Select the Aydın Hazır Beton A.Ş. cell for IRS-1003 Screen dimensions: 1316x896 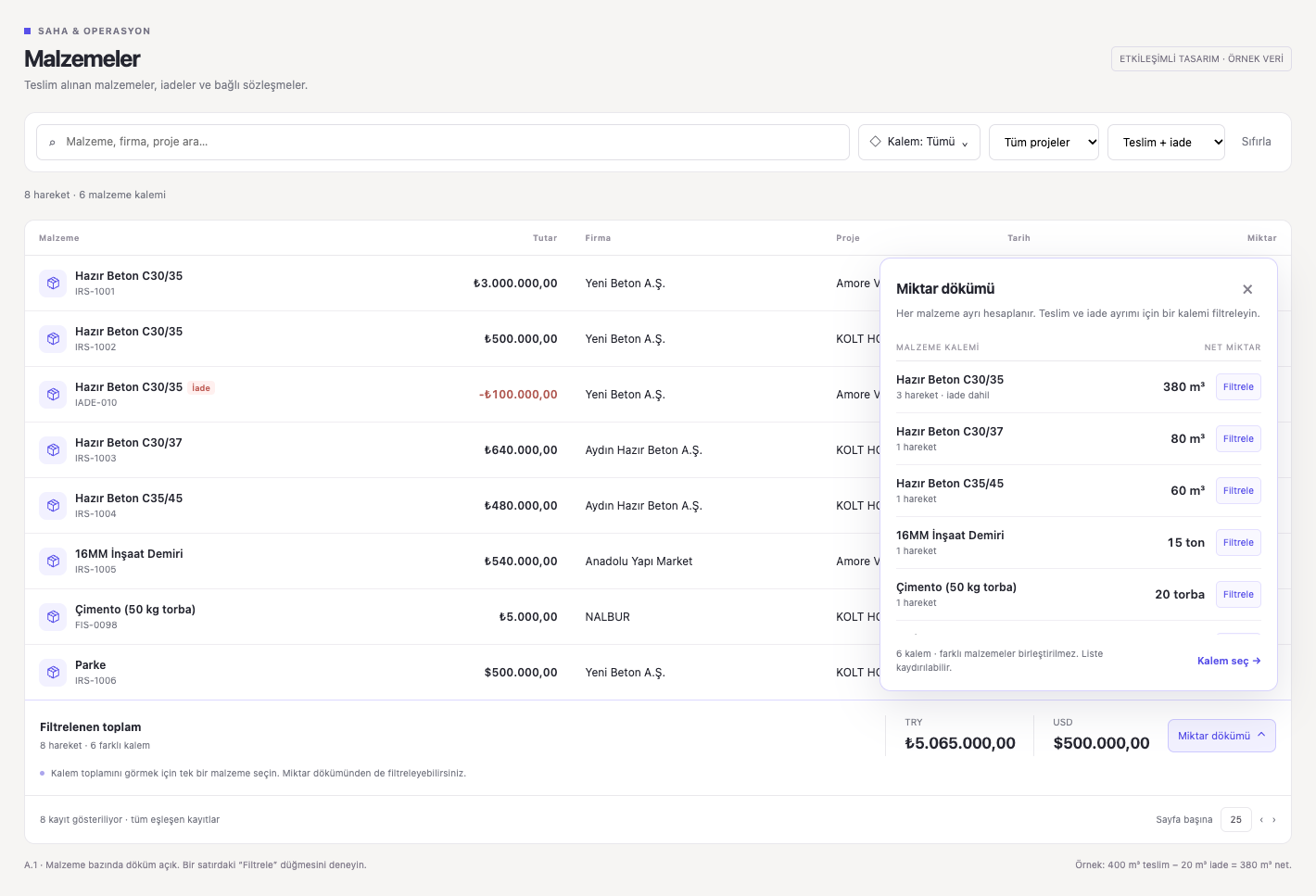[x=644, y=450]
